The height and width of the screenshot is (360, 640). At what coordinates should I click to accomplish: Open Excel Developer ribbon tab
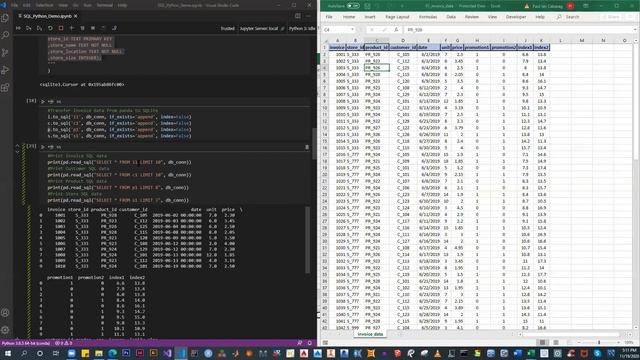[516, 17]
